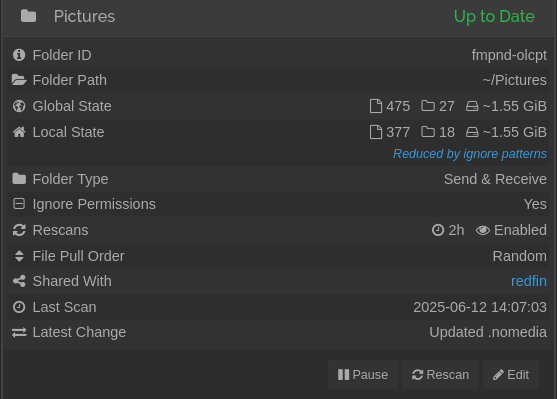Click the globe icon next to Global State
This screenshot has width=557, height=399.
19,106
